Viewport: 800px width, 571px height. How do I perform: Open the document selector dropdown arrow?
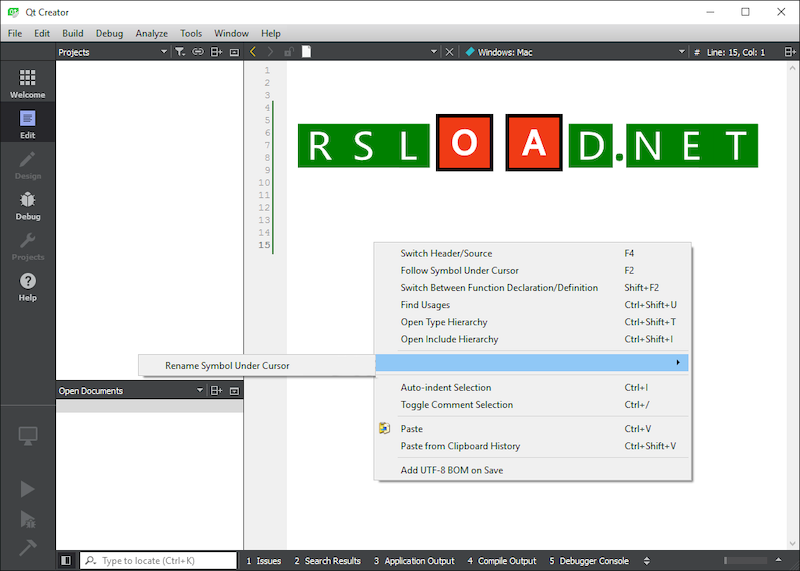pyautogui.click(x=434, y=52)
